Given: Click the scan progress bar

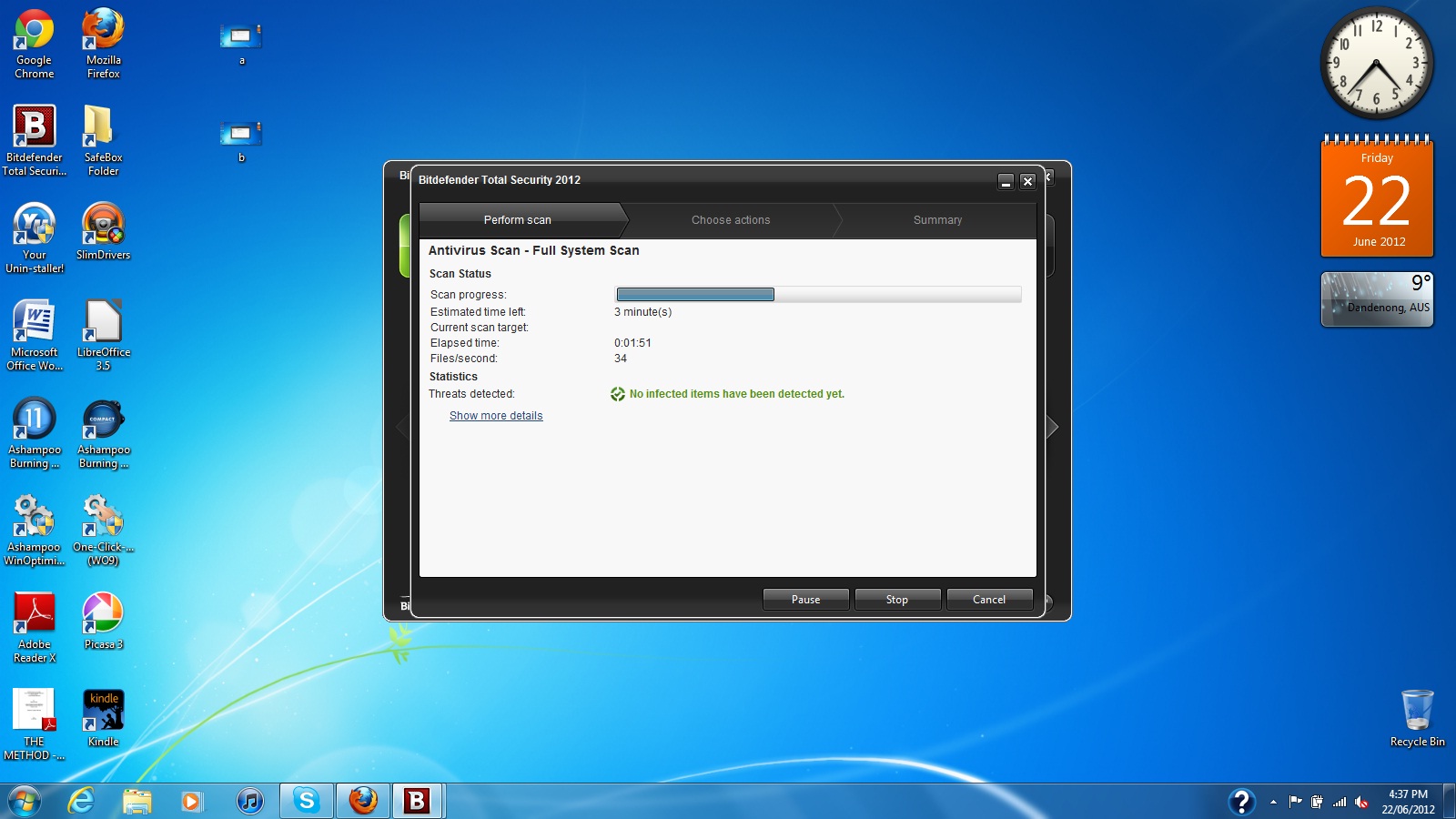Looking at the screenshot, I should (x=819, y=295).
